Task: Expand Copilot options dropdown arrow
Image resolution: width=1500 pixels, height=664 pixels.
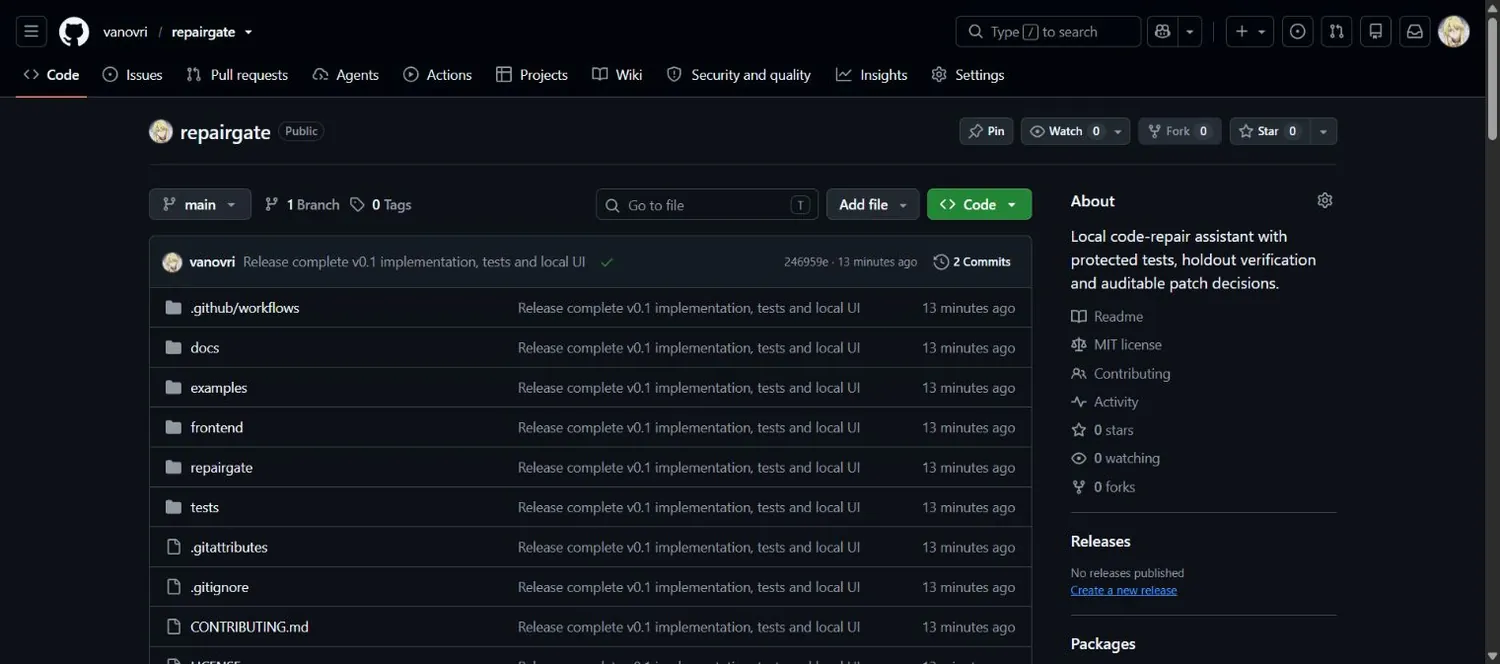Action: point(1190,32)
